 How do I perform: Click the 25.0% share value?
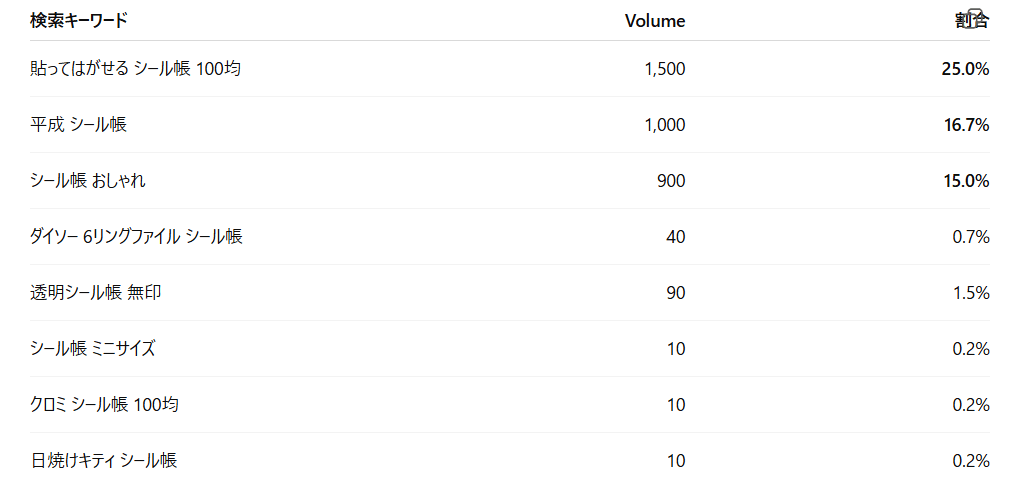(965, 69)
